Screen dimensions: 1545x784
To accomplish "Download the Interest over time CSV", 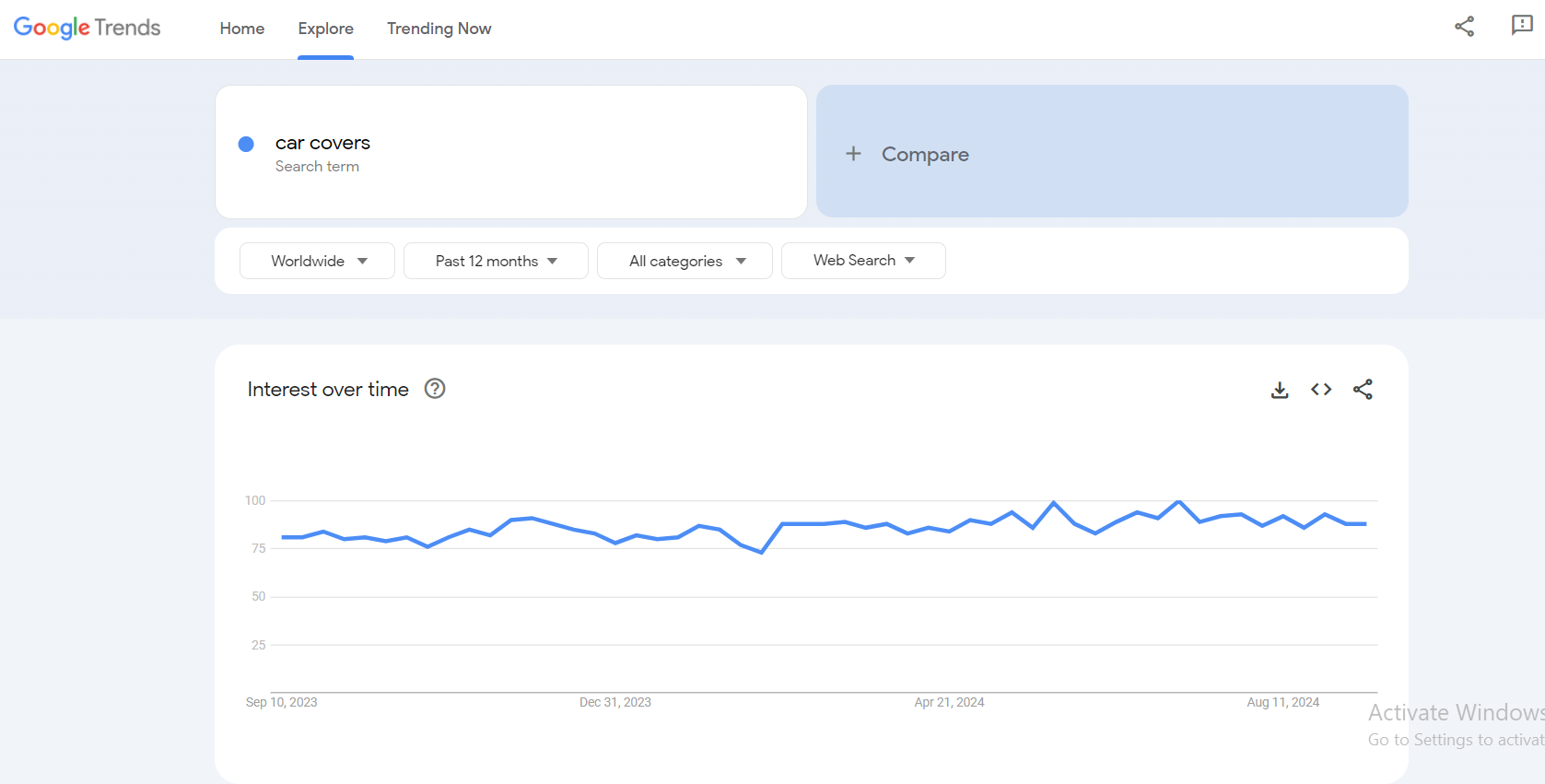I will 1280,390.
